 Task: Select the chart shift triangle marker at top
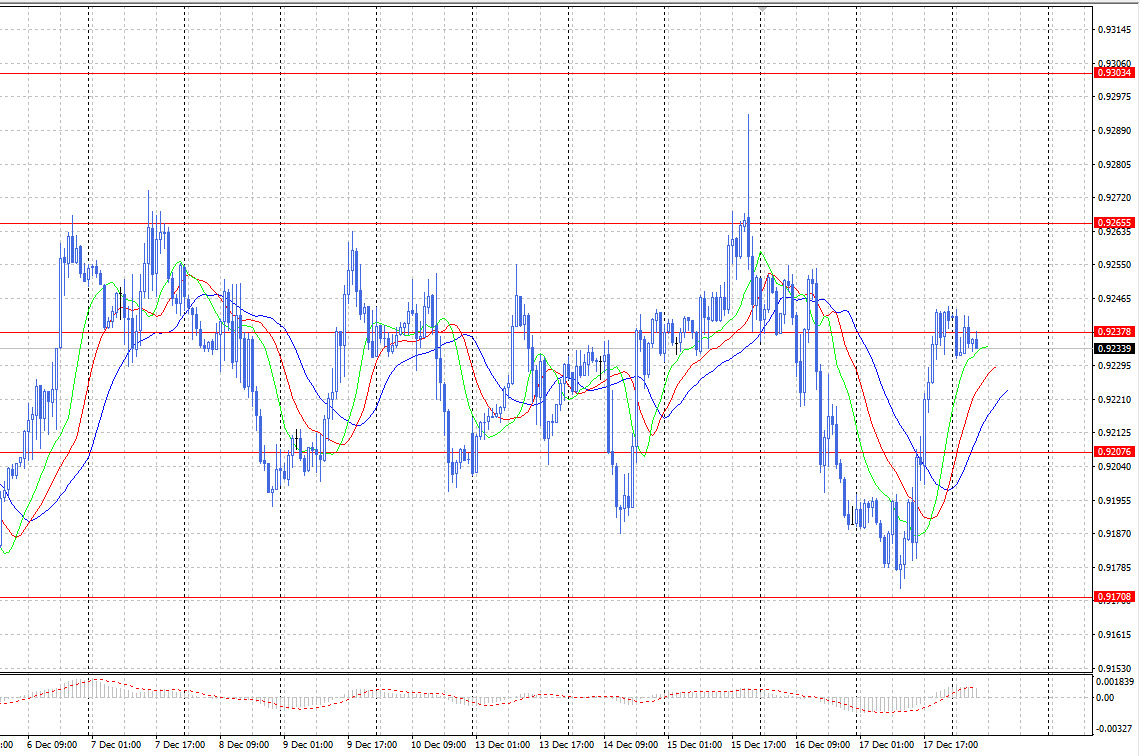761,9
